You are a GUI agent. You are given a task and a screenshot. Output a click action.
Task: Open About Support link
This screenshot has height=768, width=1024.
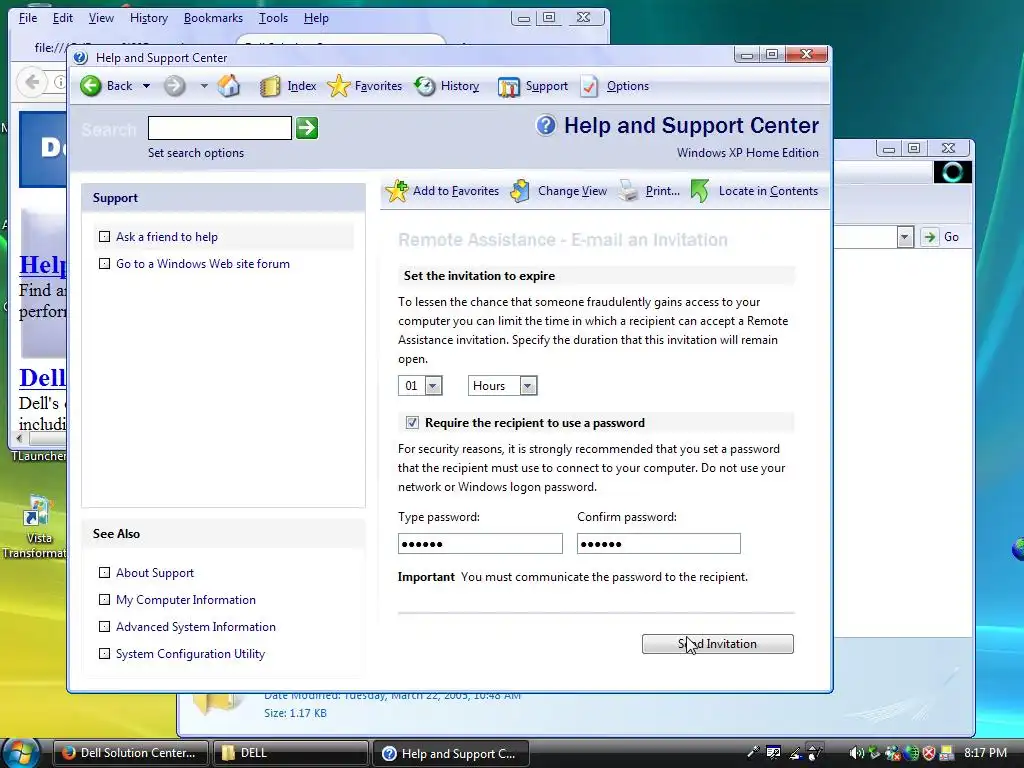click(x=155, y=573)
